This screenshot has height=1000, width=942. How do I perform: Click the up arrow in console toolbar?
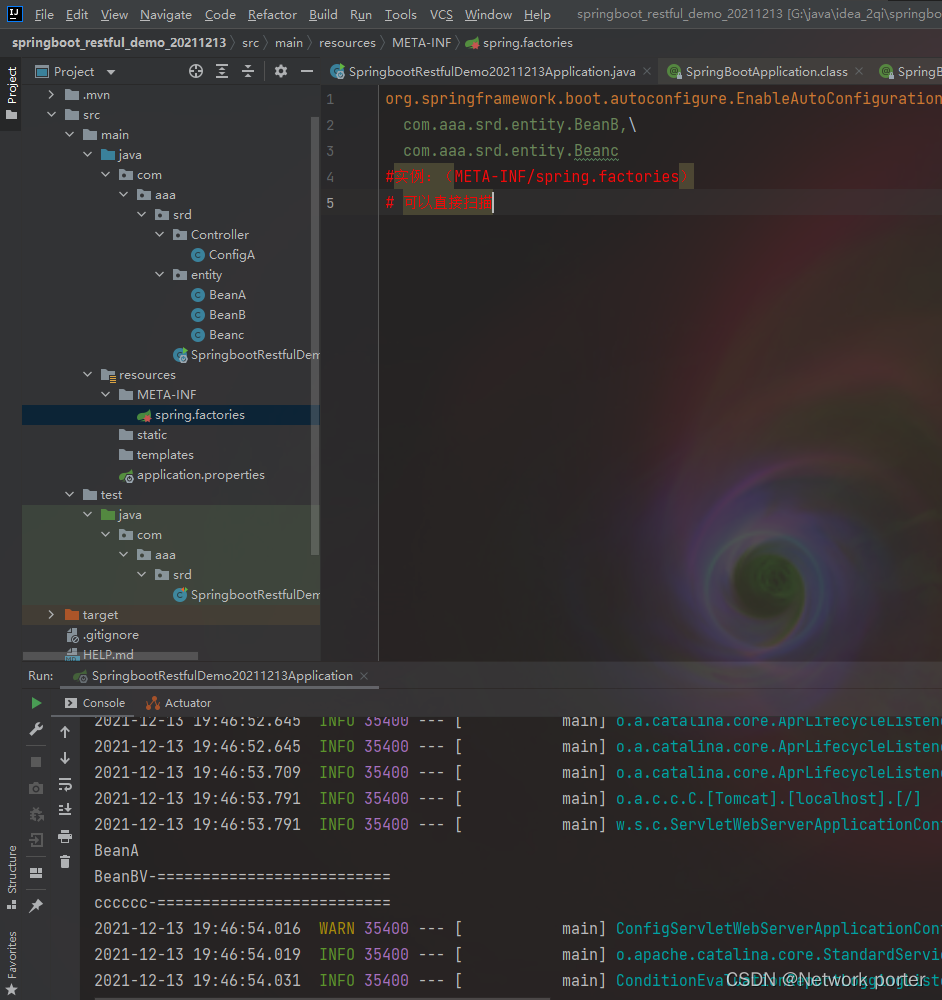click(65, 732)
